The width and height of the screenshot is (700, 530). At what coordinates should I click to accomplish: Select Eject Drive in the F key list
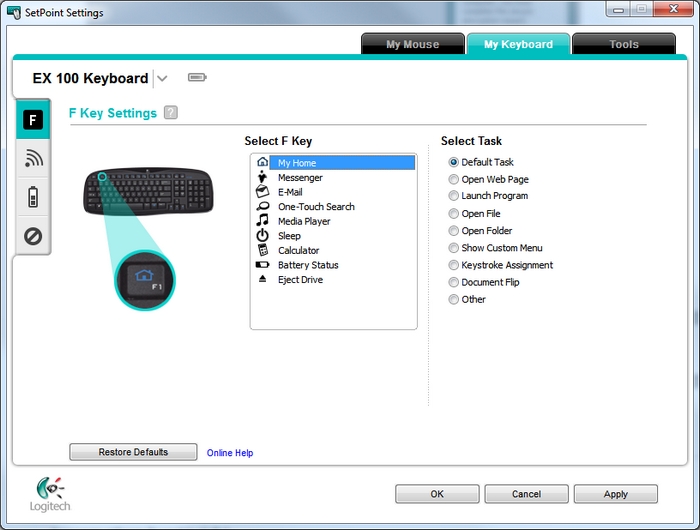300,280
